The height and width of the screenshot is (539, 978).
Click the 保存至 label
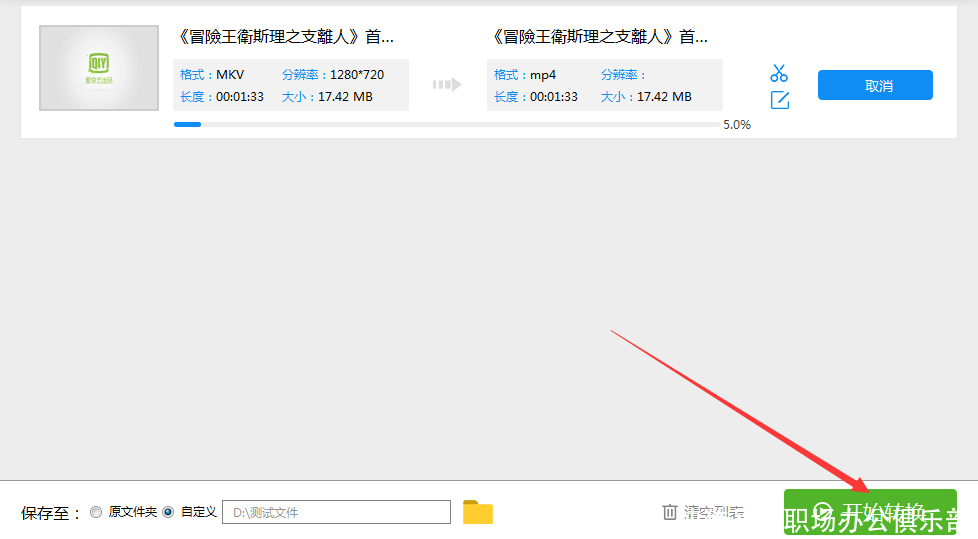(x=51, y=513)
